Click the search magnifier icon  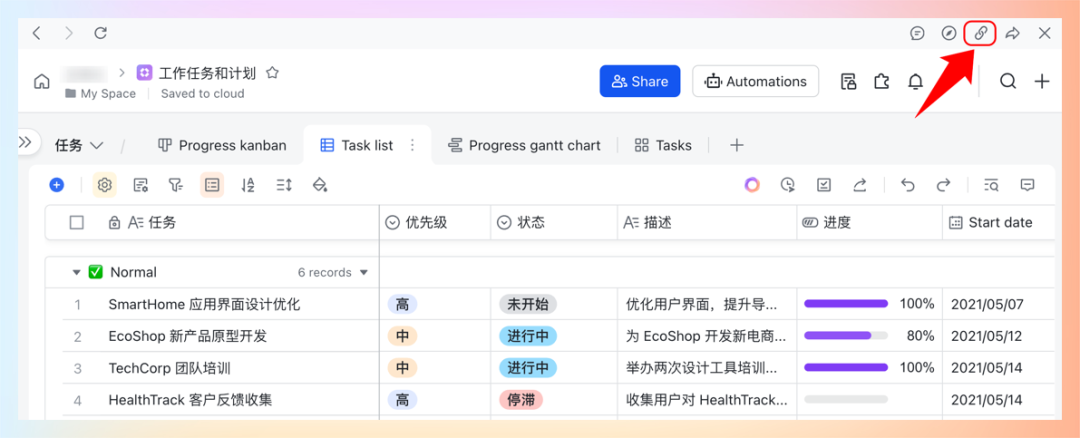[x=1008, y=81]
